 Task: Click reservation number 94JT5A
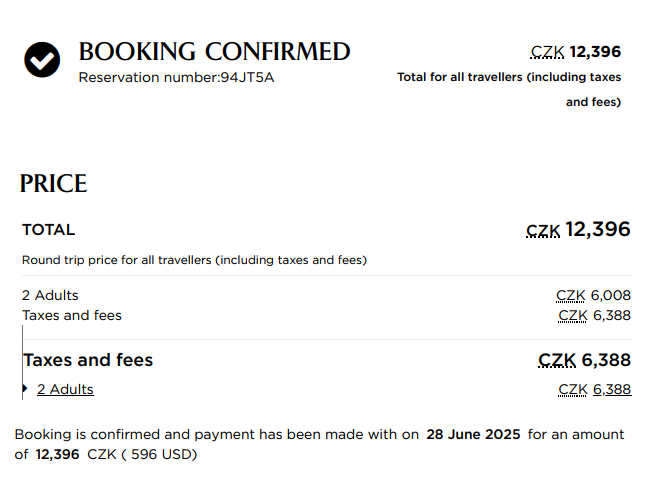[247, 77]
